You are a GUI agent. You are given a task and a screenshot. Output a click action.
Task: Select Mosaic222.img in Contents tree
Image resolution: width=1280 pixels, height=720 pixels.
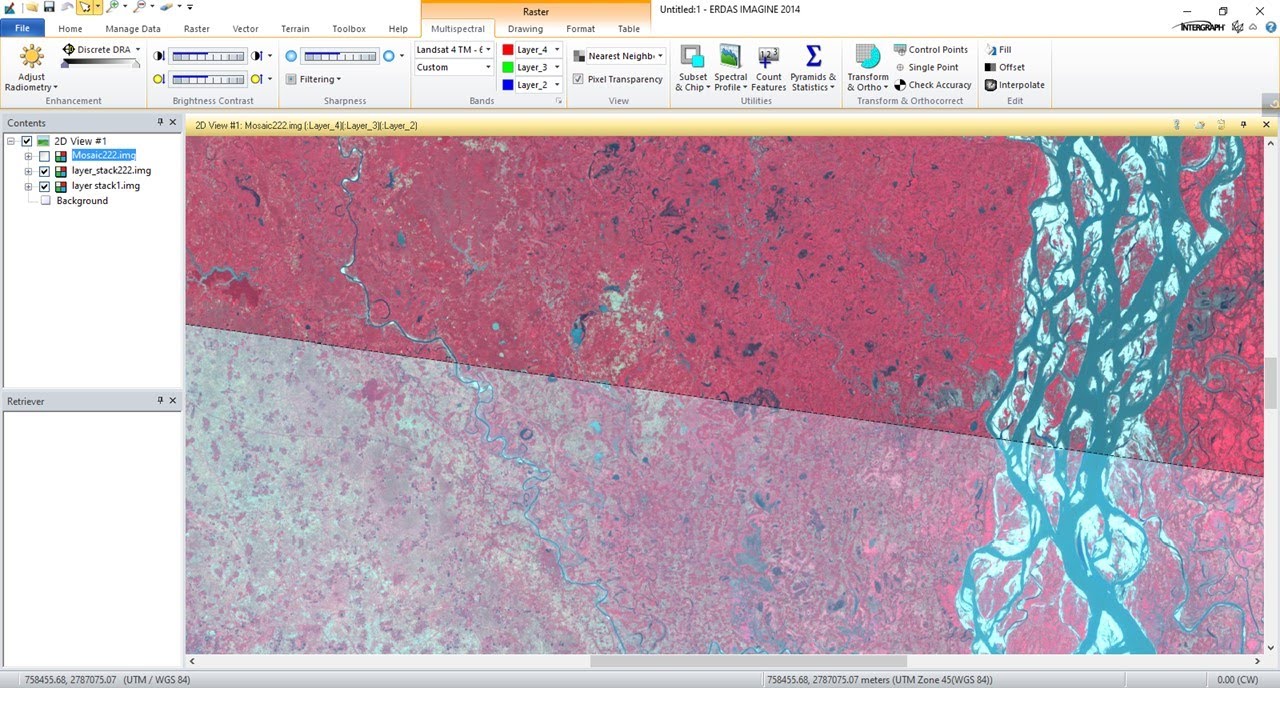(104, 156)
